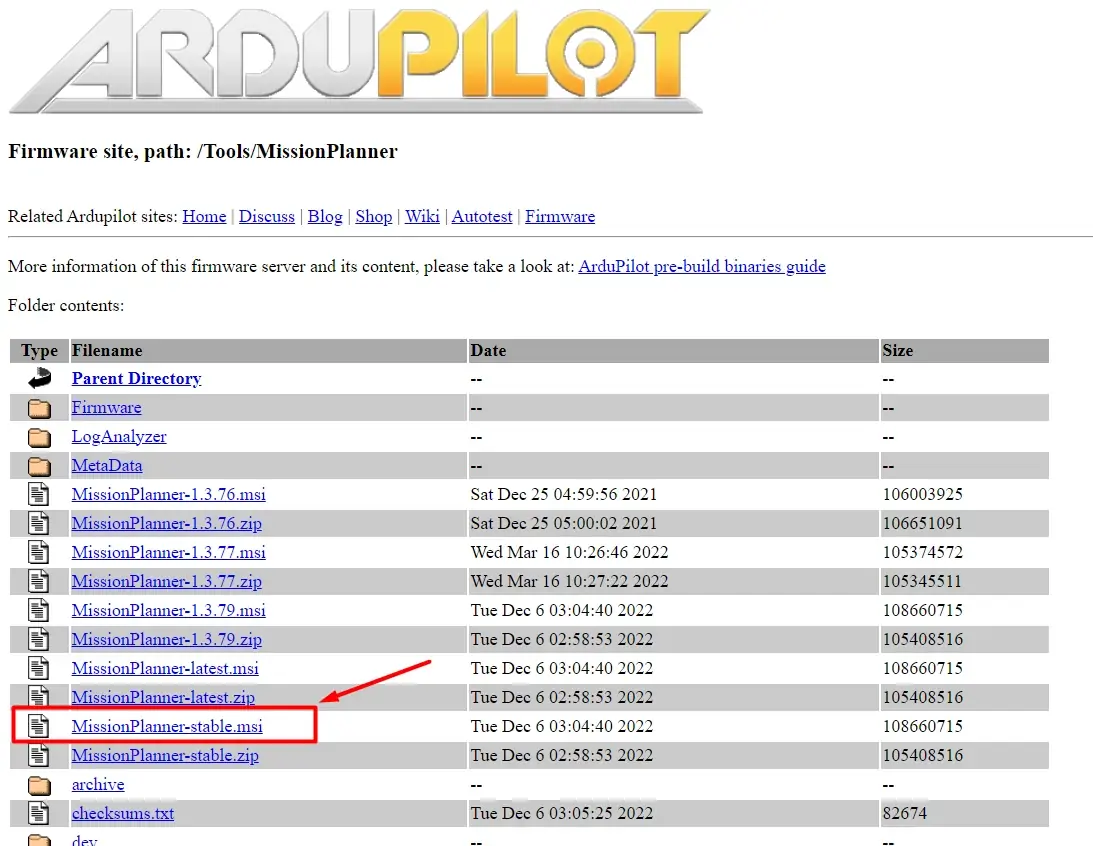Viewport: 1093px width, 846px height.
Task: Click the size value 106003925
Action: click(923, 495)
